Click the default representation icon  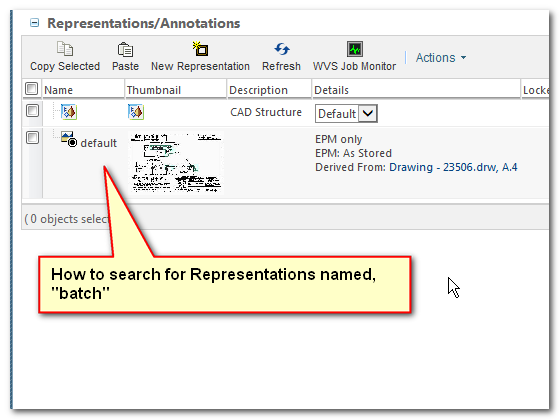point(69,139)
